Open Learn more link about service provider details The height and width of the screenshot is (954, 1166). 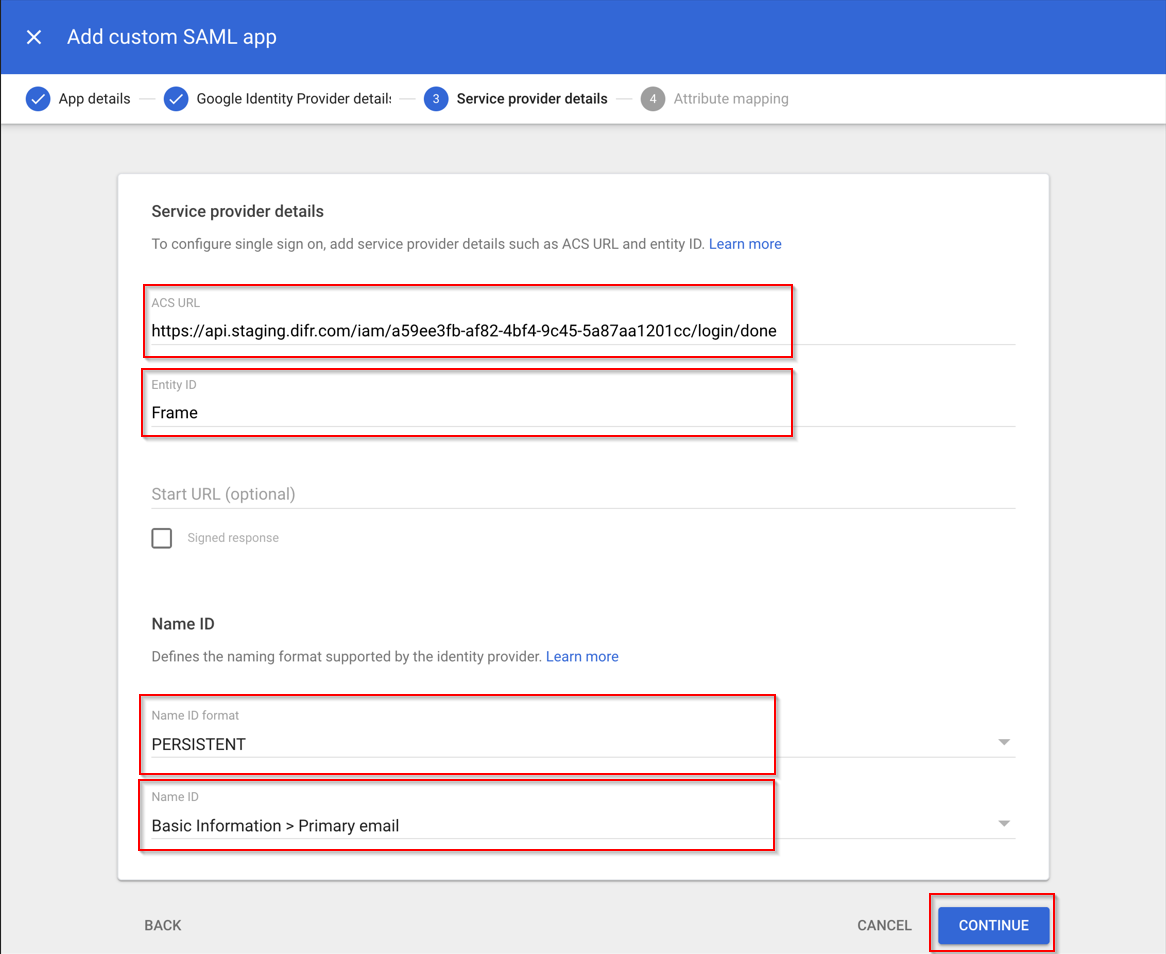(745, 244)
